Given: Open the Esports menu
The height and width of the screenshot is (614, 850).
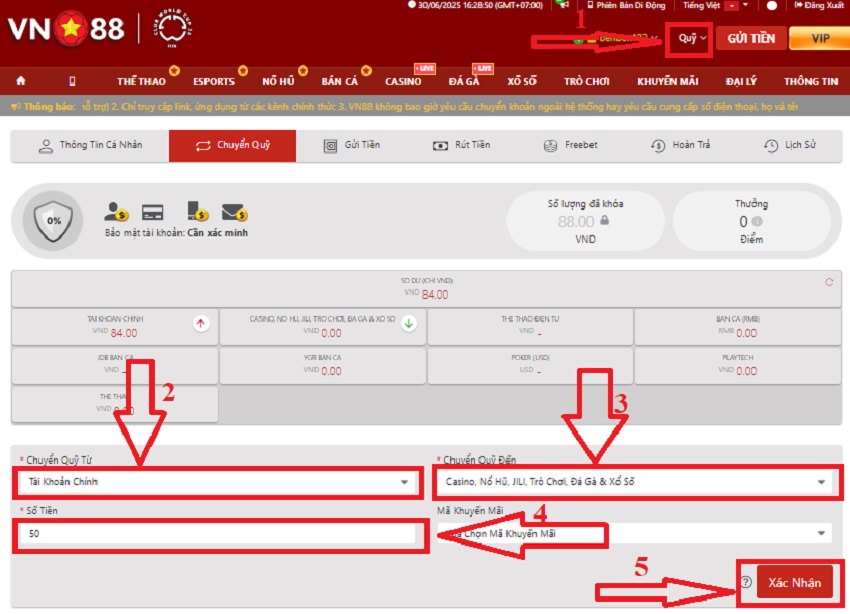Looking at the screenshot, I should point(214,81).
